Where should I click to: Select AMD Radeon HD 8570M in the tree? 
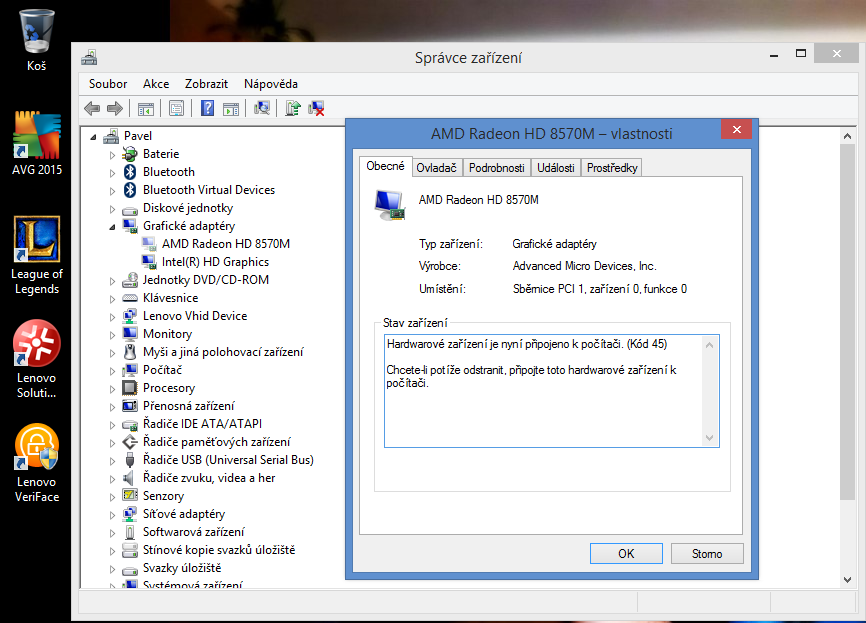click(225, 244)
